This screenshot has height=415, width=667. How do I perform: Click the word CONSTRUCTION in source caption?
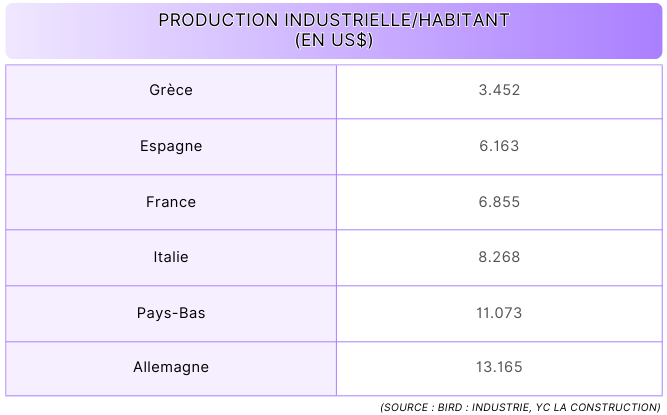pyautogui.click(x=612, y=407)
